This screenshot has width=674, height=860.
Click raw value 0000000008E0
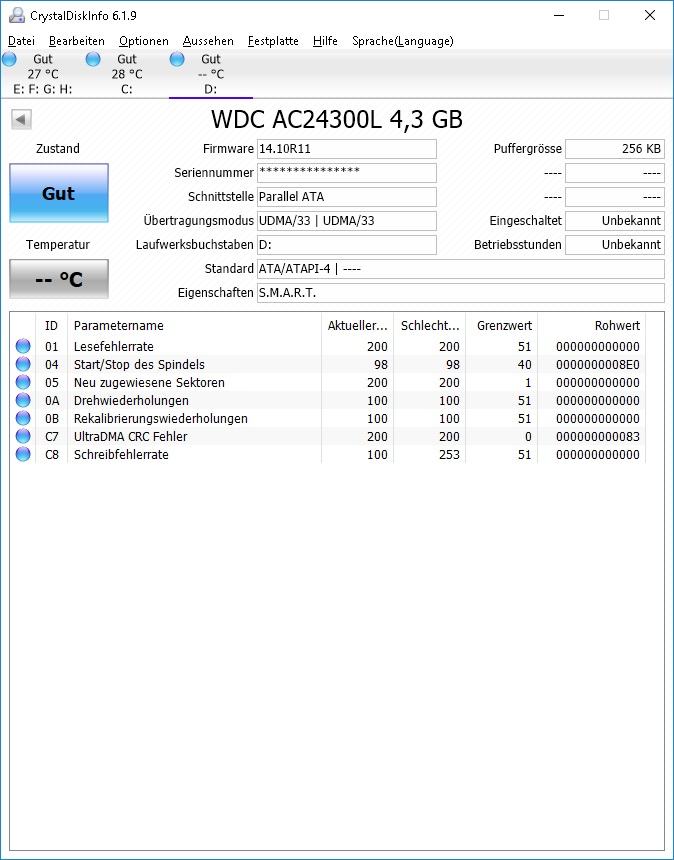pyautogui.click(x=598, y=365)
